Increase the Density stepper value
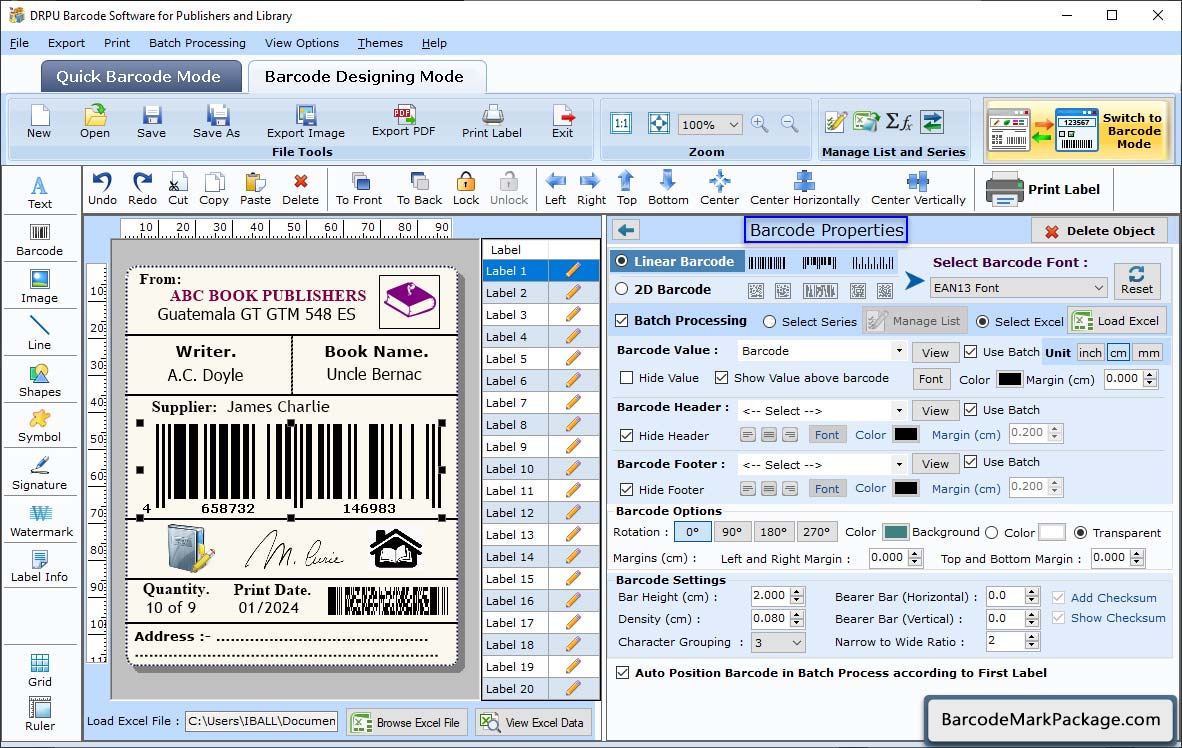The image size is (1182, 748). tap(798, 615)
